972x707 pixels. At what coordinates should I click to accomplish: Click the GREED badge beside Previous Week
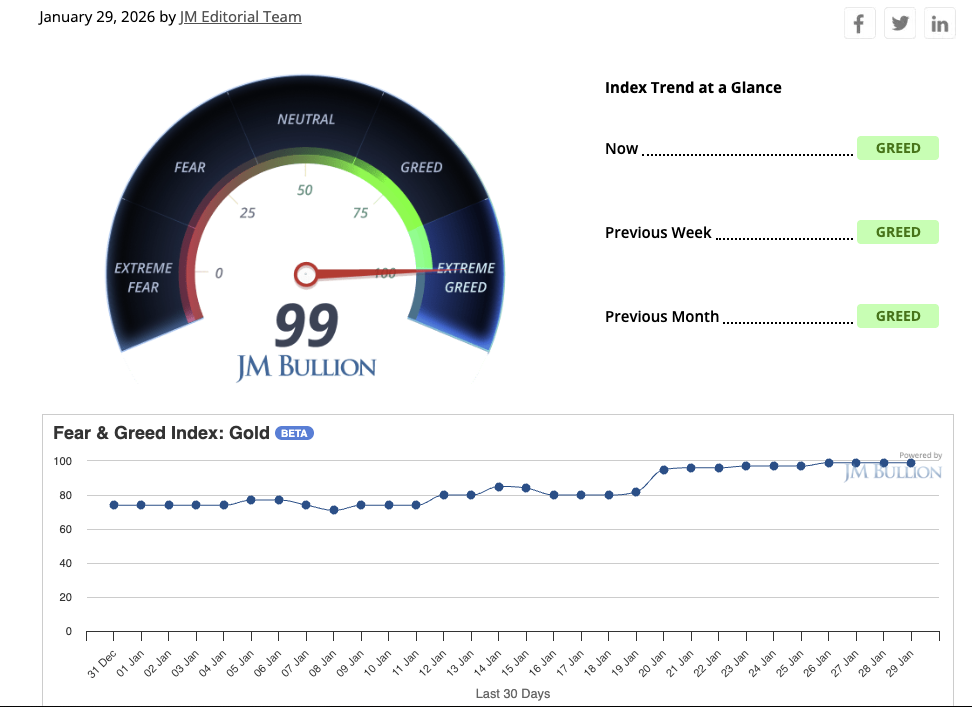897,232
